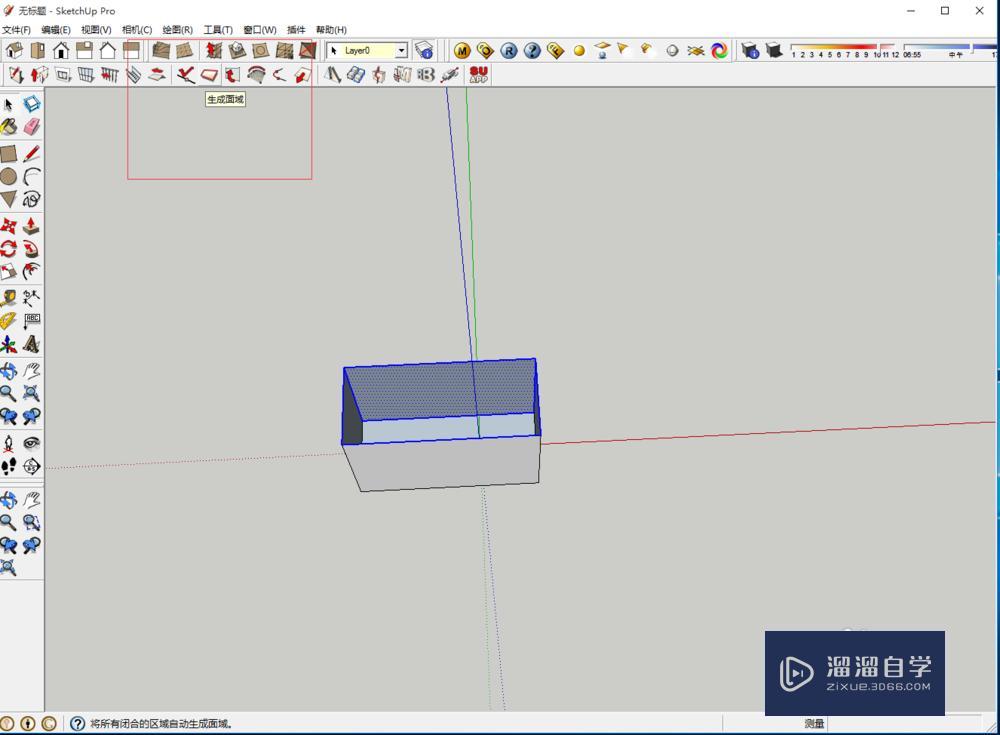Open the 文件(F) File menu
1000x735 pixels.
pyautogui.click(x=16, y=30)
